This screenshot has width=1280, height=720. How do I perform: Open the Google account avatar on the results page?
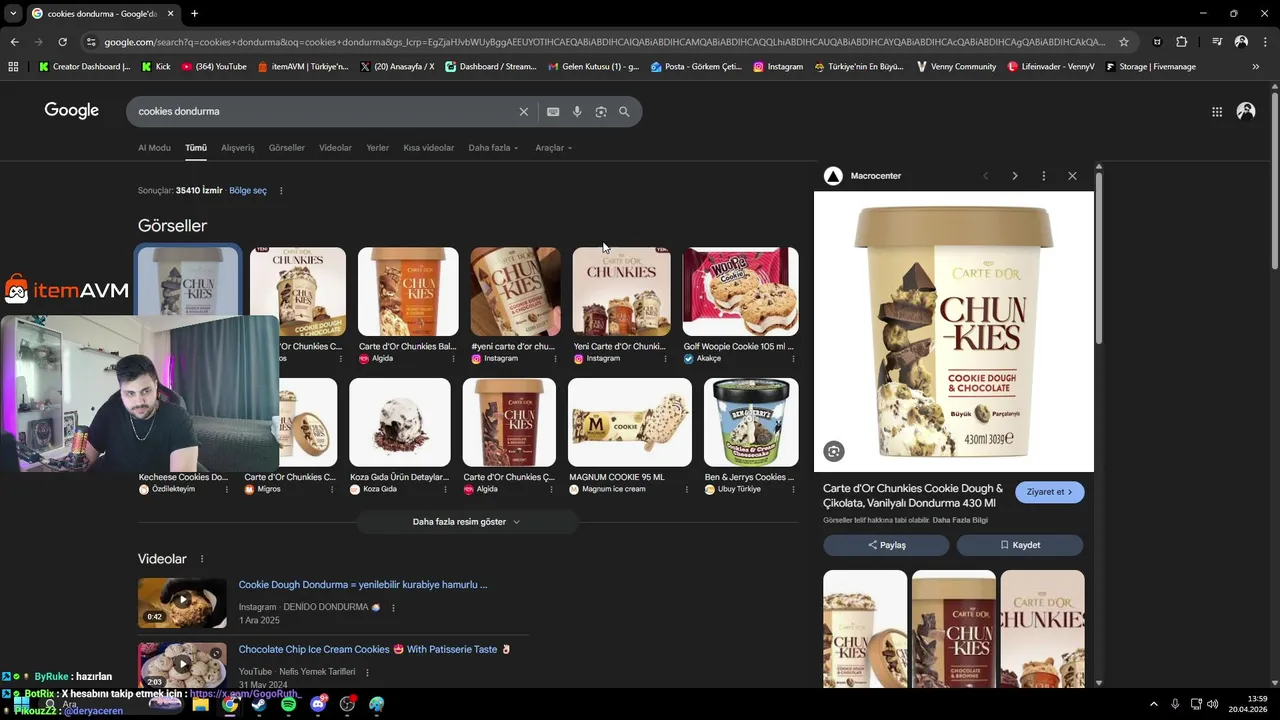[x=1246, y=112]
